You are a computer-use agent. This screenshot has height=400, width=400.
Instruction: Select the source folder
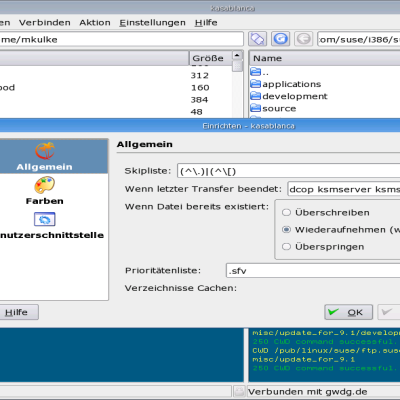pyautogui.click(x=273, y=108)
